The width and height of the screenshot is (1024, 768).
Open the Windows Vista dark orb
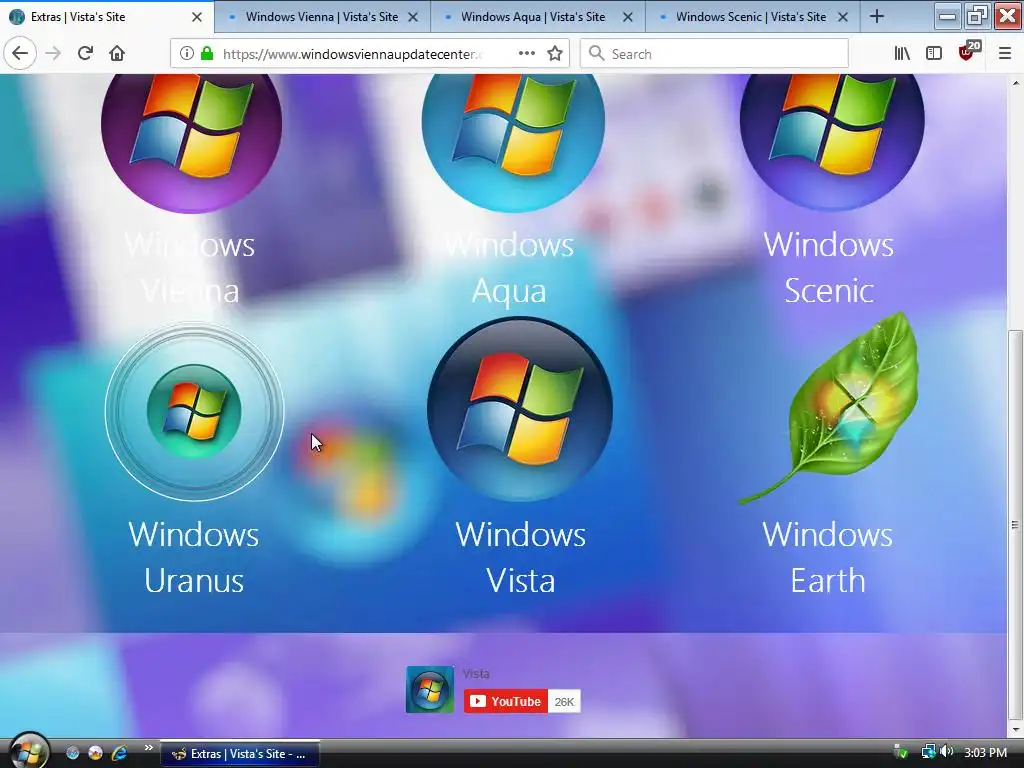click(520, 409)
